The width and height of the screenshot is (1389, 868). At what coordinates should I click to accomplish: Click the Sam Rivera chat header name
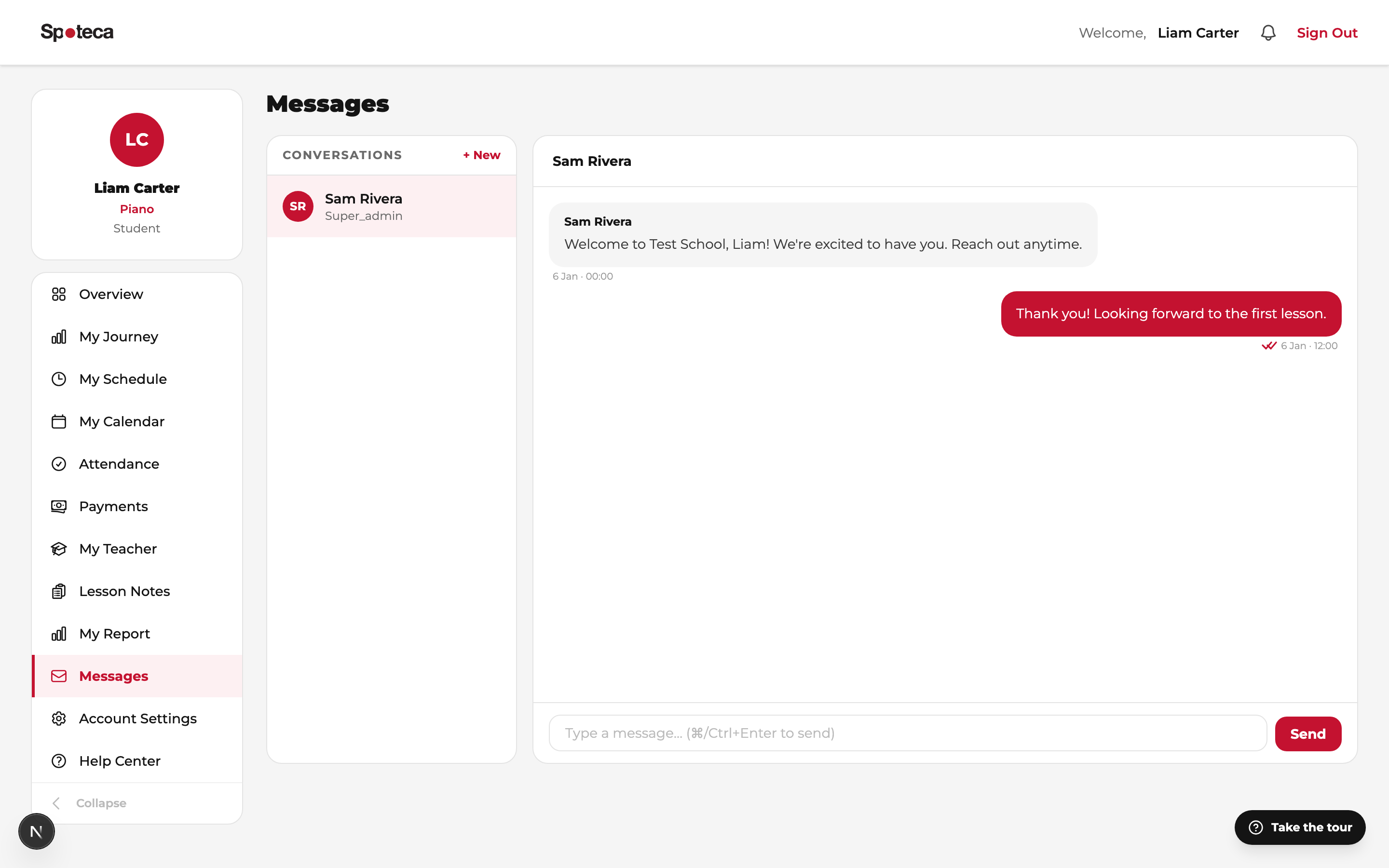point(592,162)
